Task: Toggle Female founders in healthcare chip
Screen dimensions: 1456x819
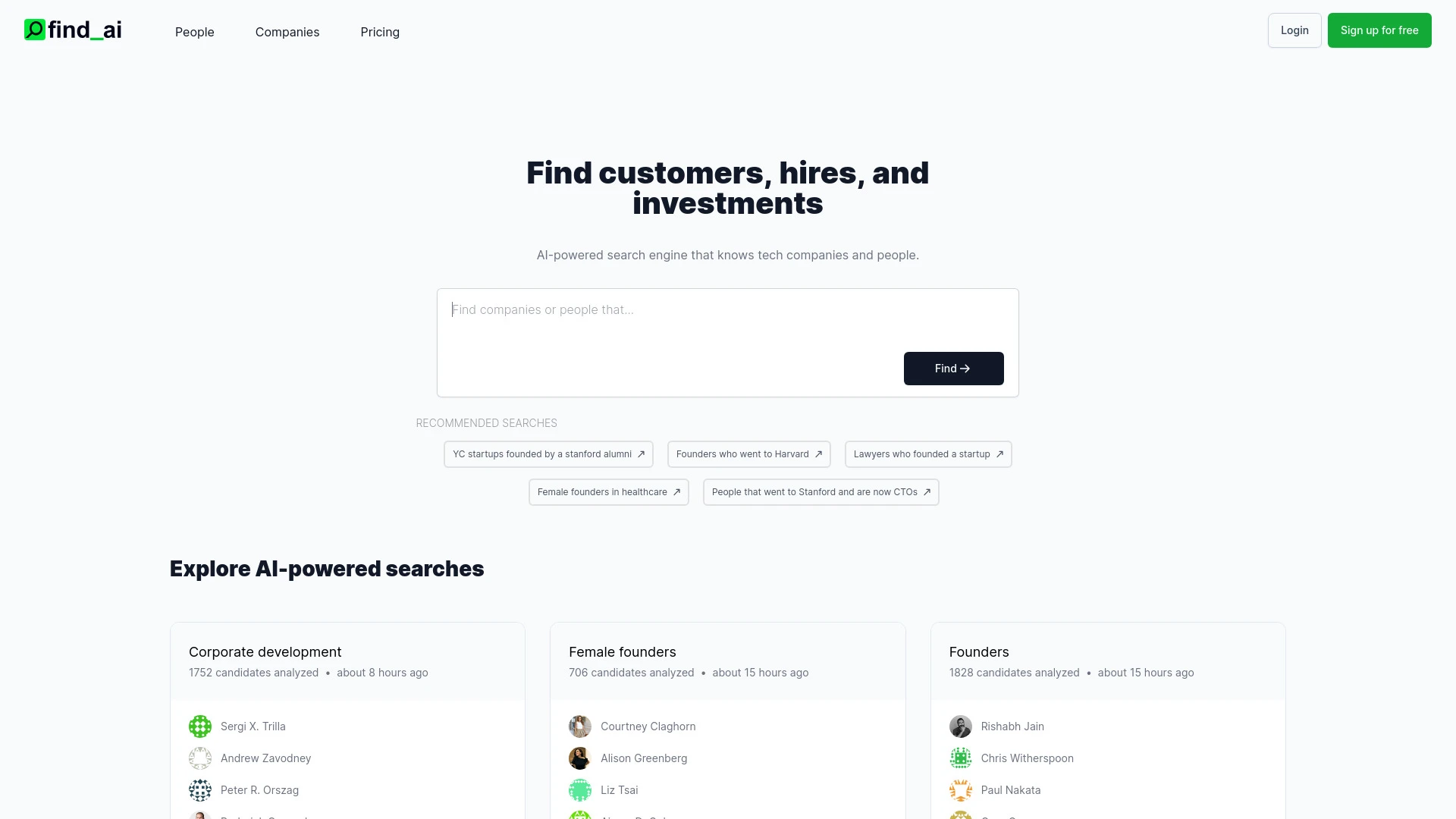Action: pyautogui.click(x=608, y=491)
